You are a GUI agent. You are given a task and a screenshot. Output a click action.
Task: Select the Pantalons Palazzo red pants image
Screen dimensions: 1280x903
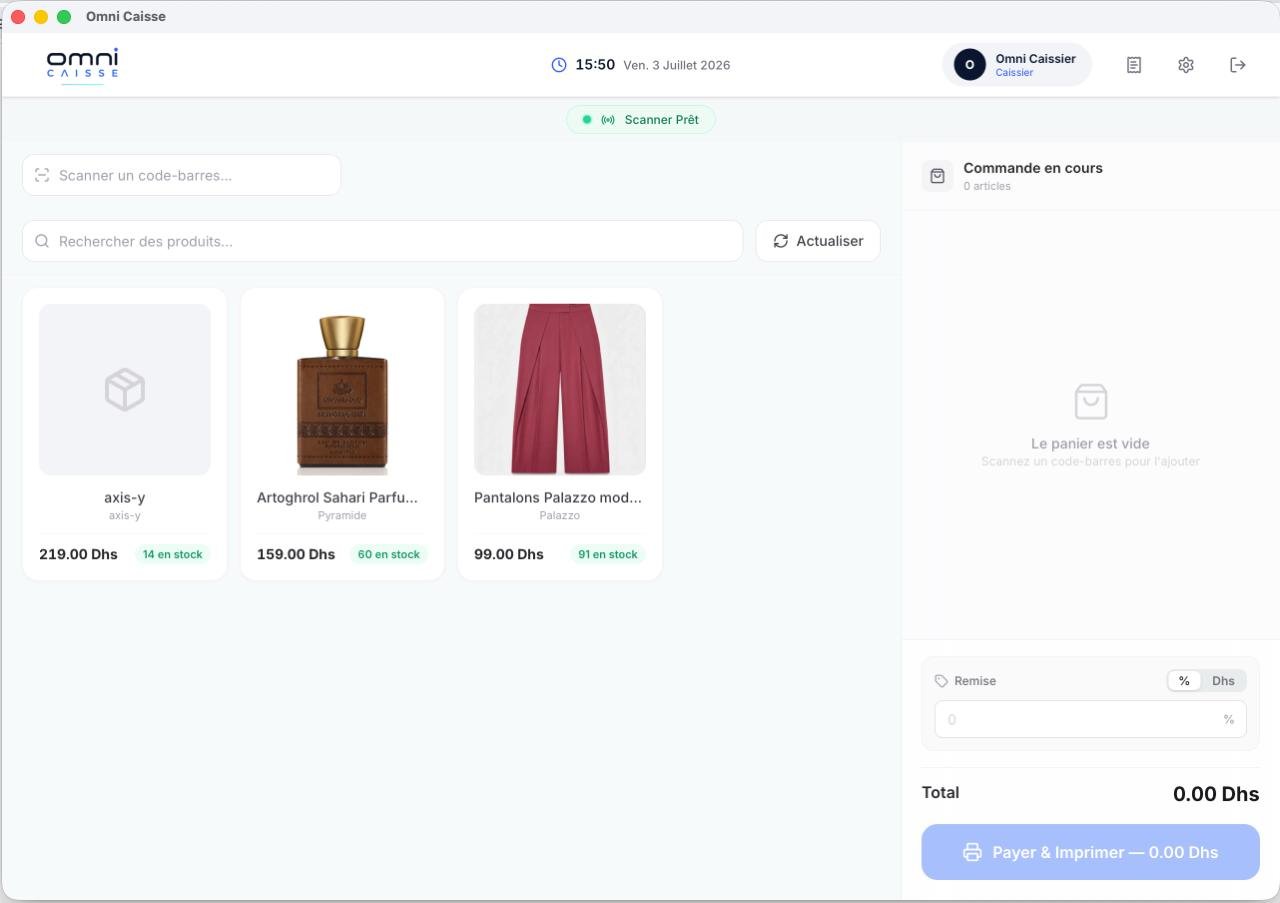[560, 390]
